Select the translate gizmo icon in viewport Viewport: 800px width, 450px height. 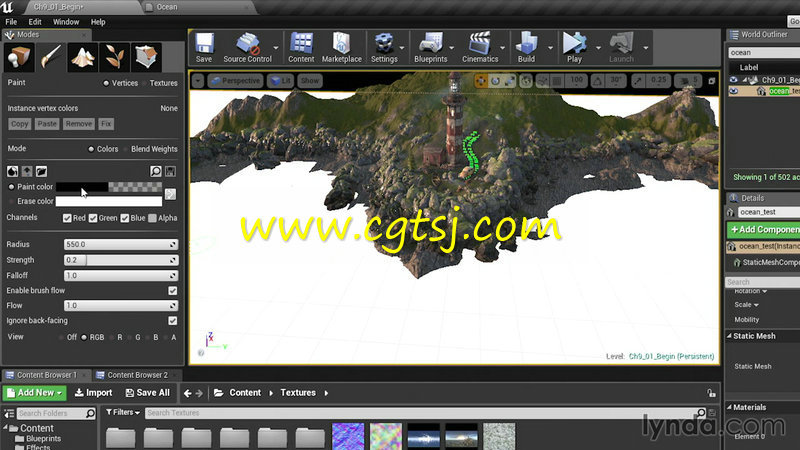click(x=481, y=81)
